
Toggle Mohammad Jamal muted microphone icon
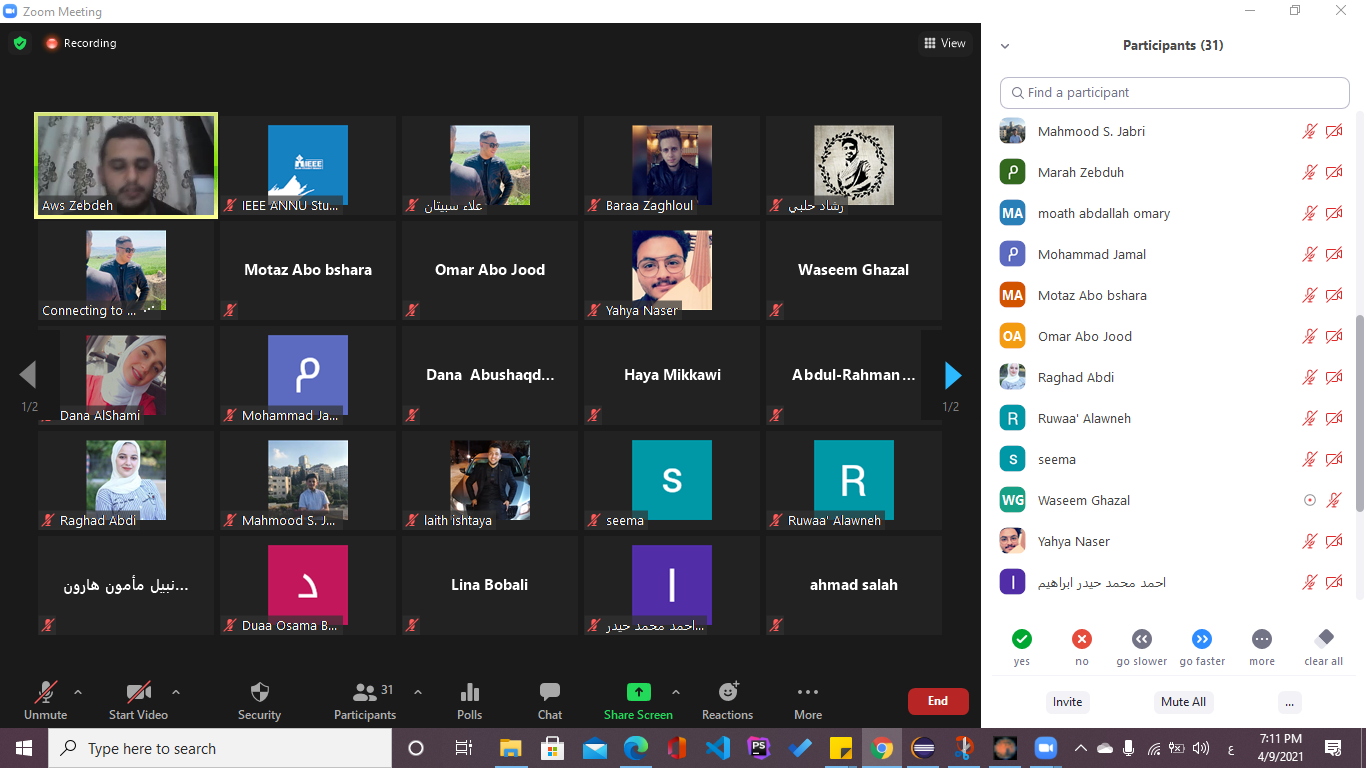[1310, 254]
